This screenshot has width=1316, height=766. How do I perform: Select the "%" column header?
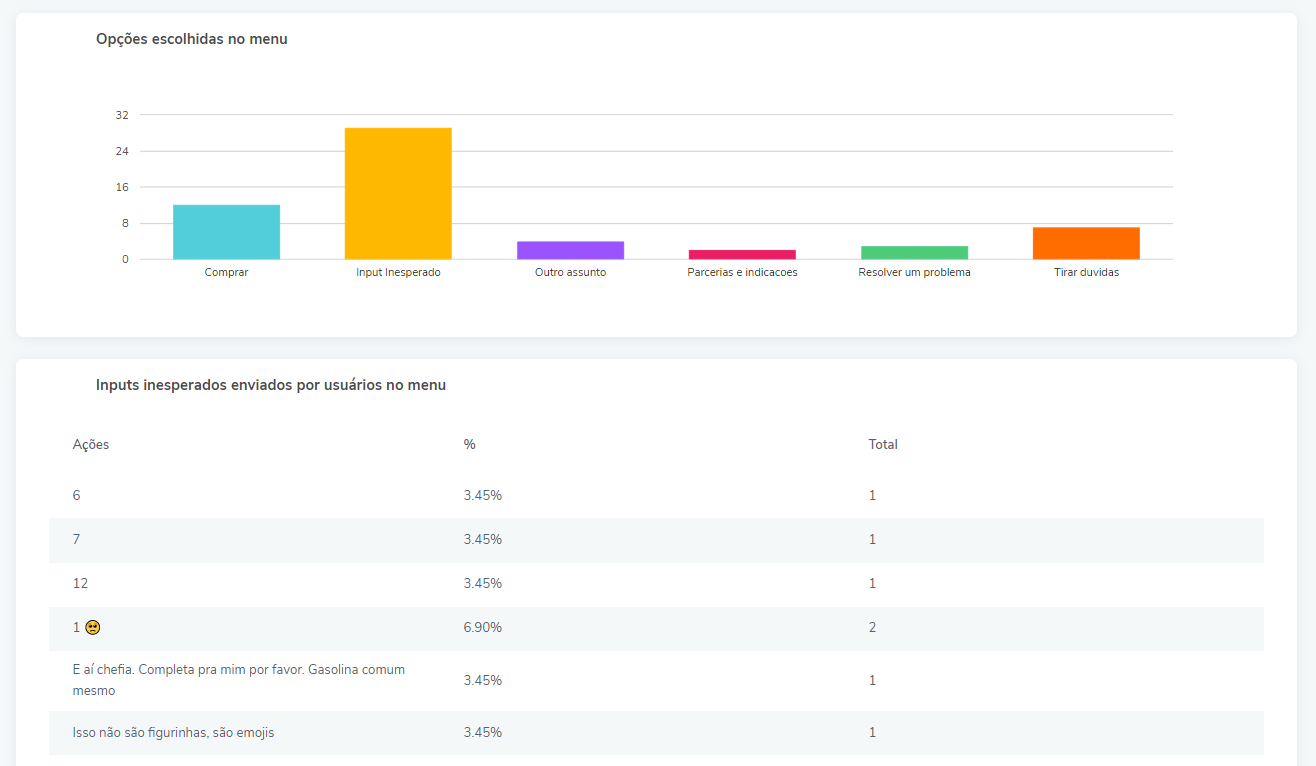click(x=469, y=444)
